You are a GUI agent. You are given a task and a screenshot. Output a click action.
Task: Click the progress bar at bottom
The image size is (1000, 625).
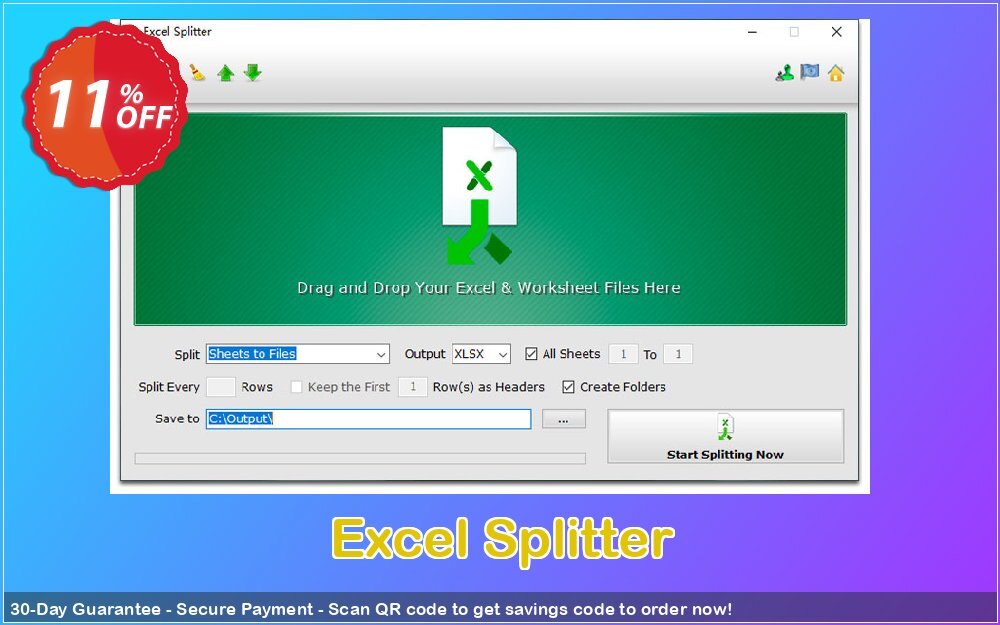[x=360, y=459]
